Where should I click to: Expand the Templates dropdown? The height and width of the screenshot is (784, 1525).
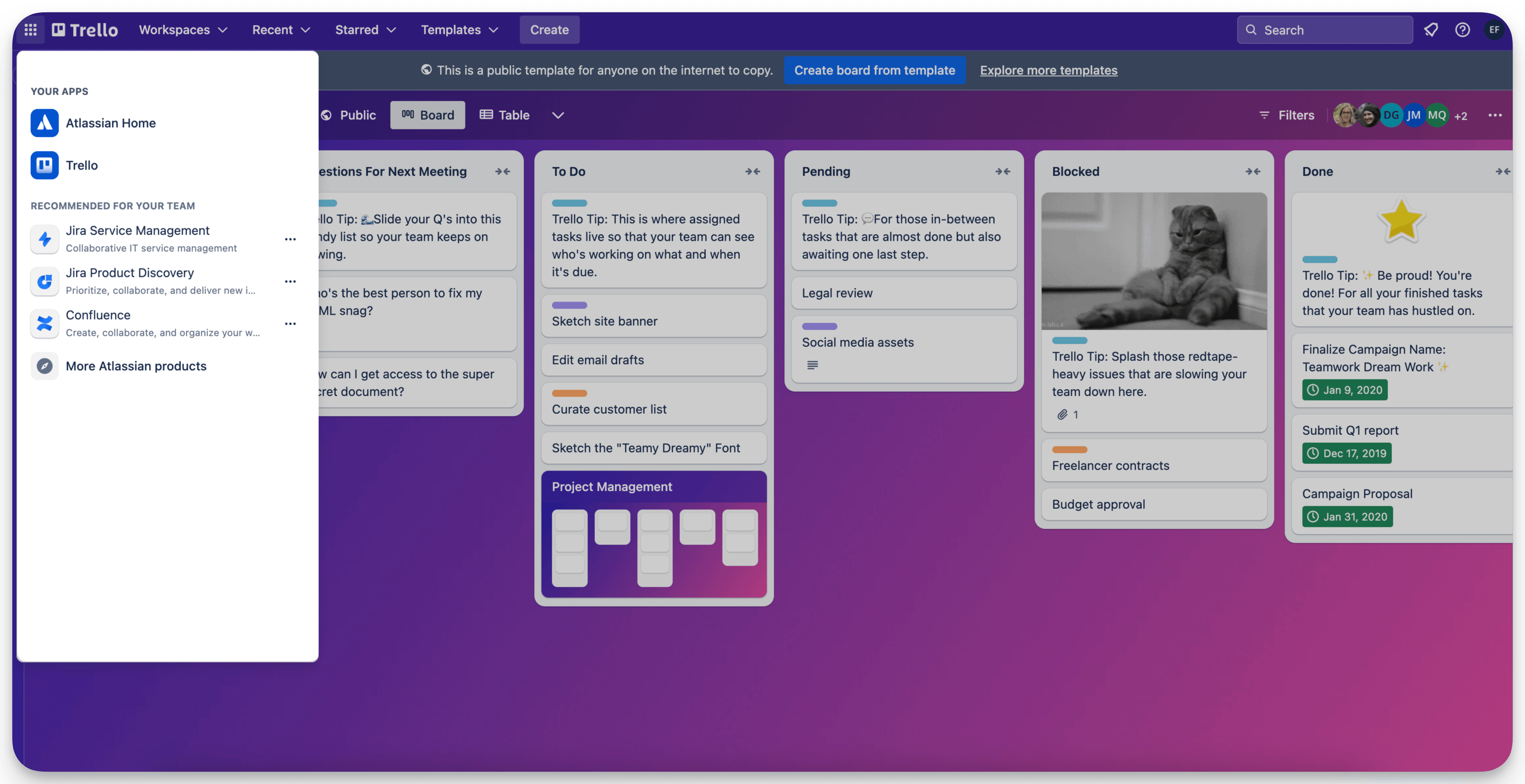[x=459, y=29]
